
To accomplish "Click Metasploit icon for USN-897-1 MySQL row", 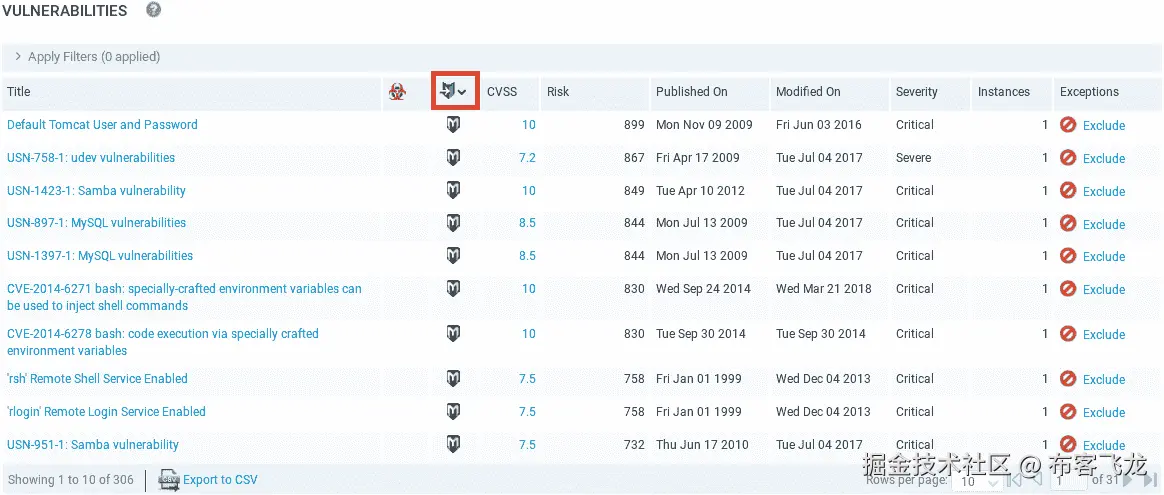I will [x=453, y=223].
